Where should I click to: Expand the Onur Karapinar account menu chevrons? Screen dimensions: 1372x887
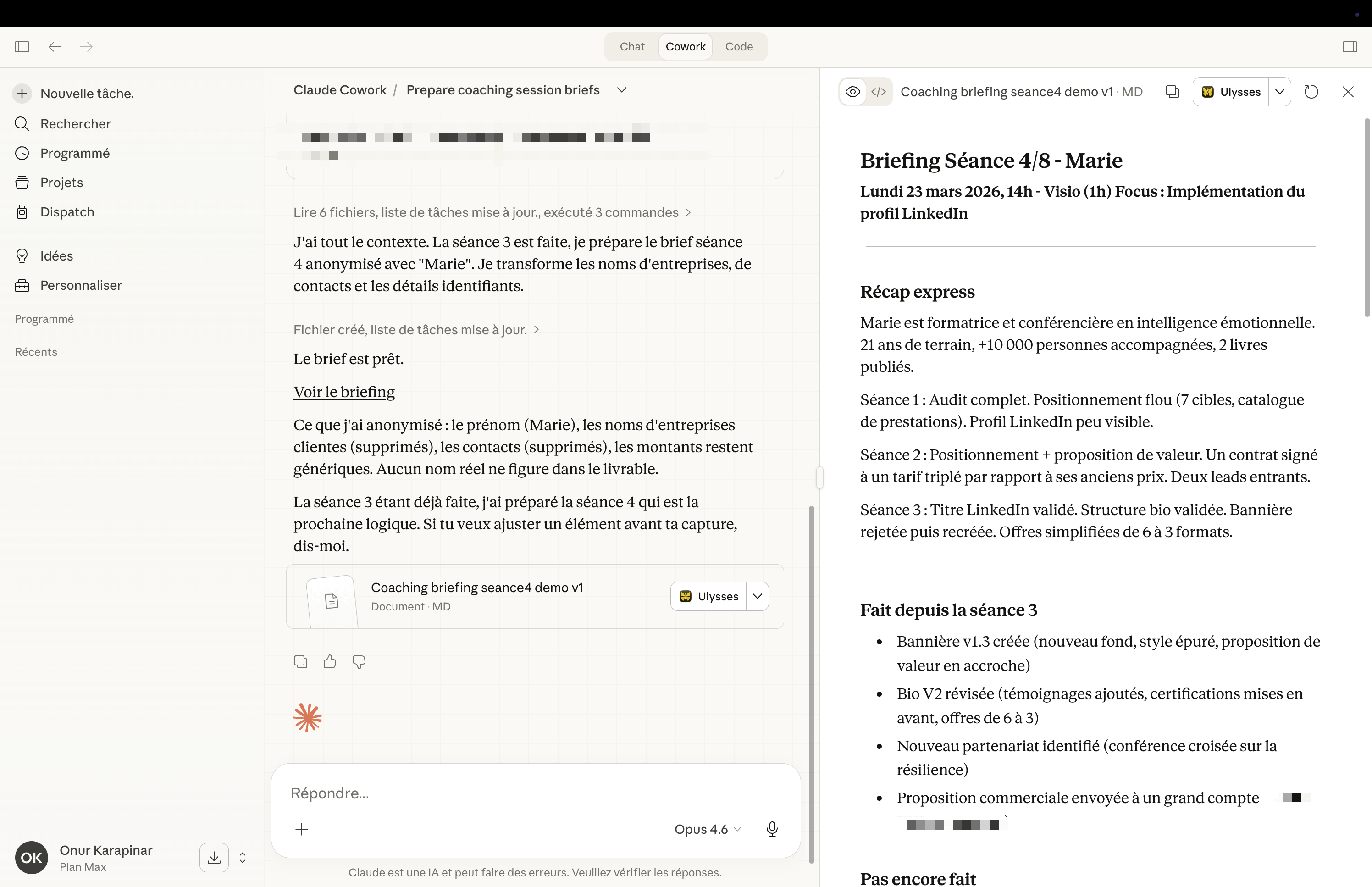[x=243, y=858]
